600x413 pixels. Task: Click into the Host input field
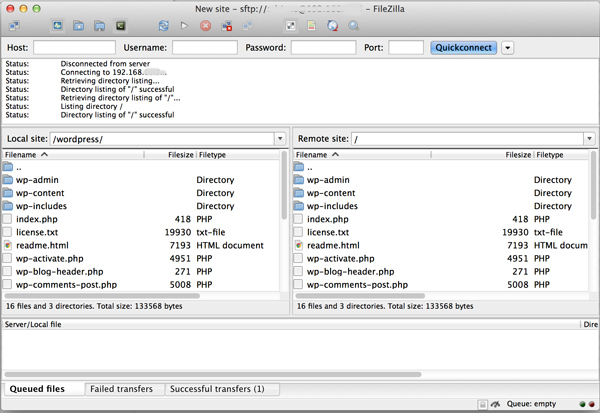coord(74,48)
